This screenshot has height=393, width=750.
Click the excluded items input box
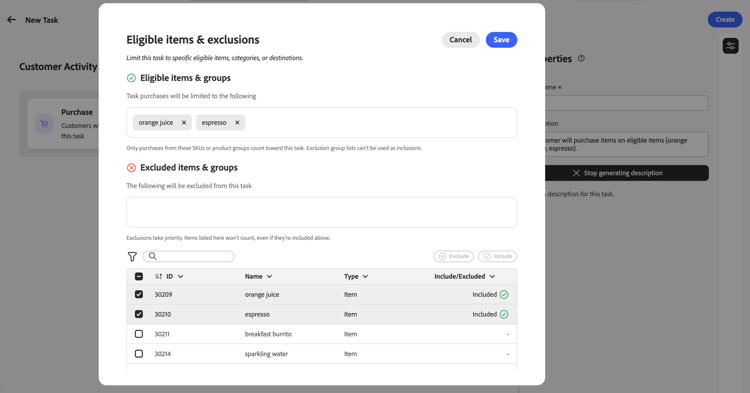(x=321, y=212)
